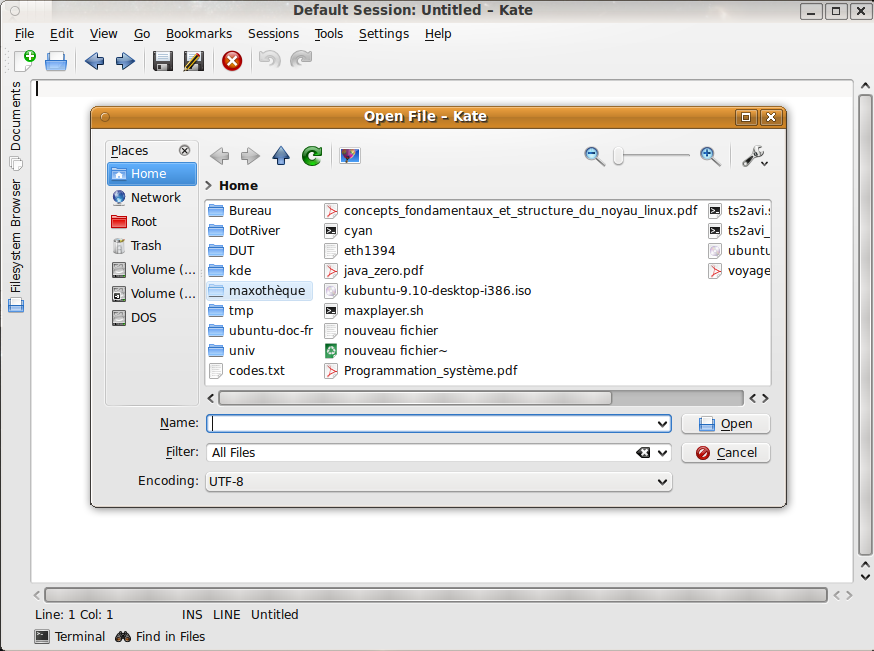Click the blue Forward arrow in Kate toolbar
This screenshot has height=651, width=874.
125,61
